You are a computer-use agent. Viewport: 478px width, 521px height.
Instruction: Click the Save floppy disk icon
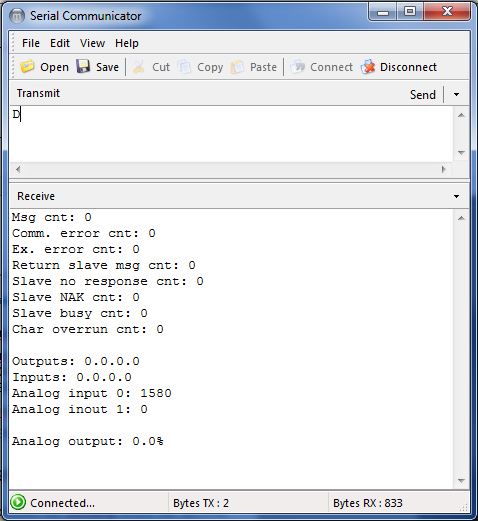point(83,66)
